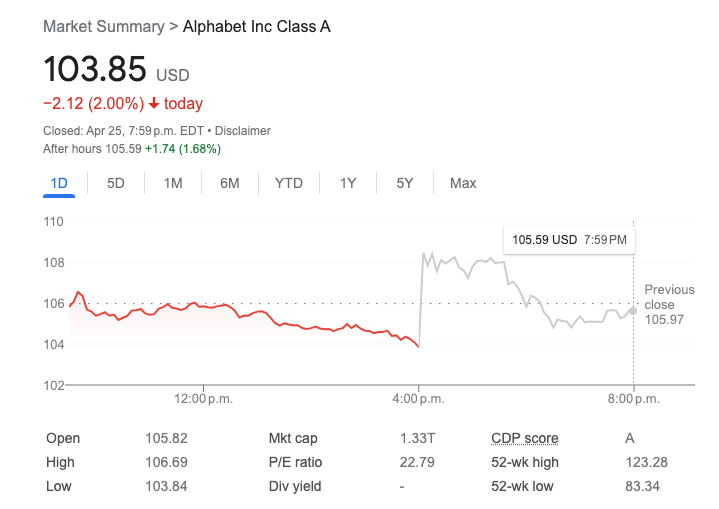Select the 5Y range tab
Viewport: 719px width, 509px height.
(405, 183)
